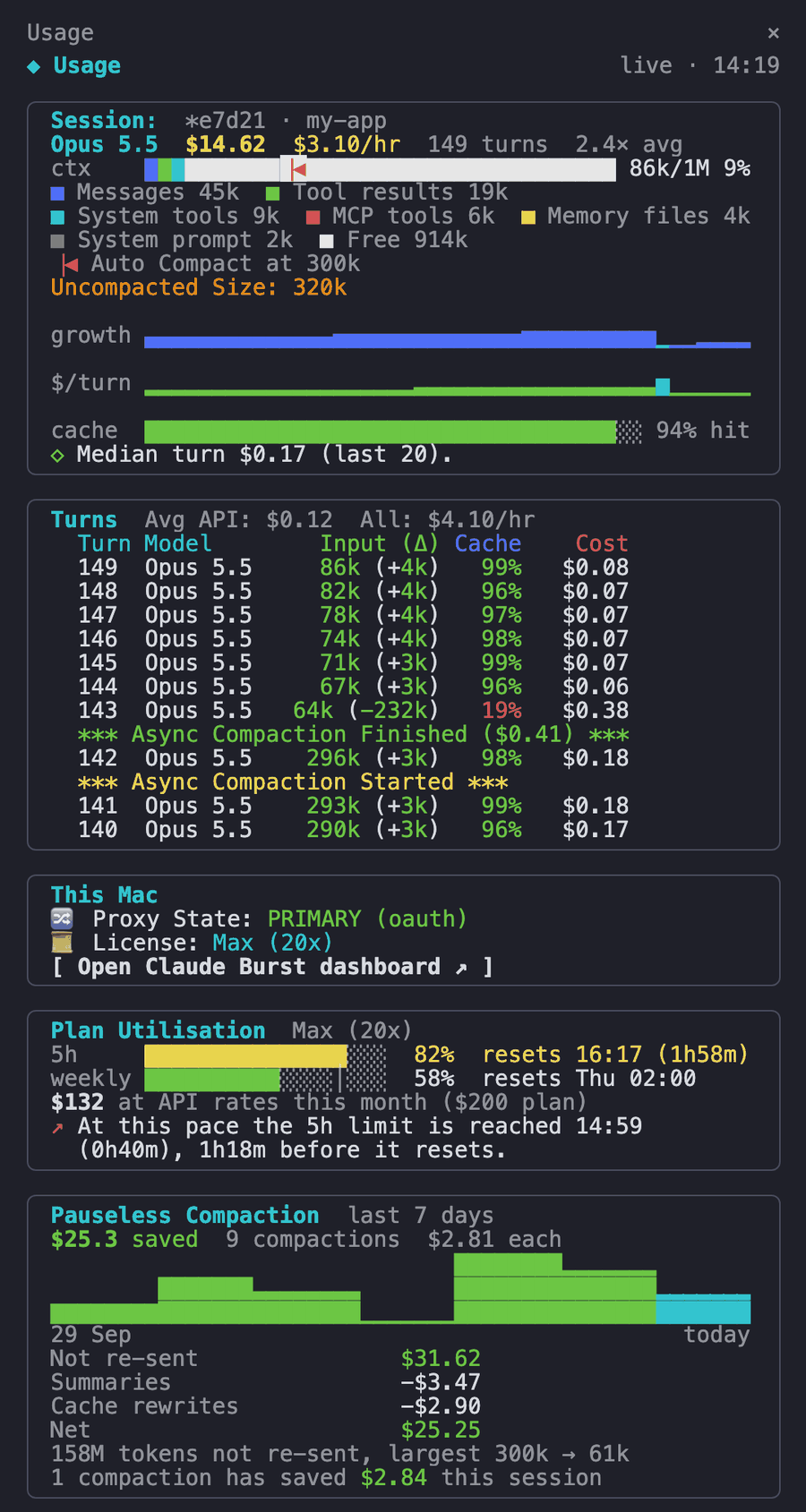Select turn 144 row in Turns table
The width and height of the screenshot is (806, 1512).
354,687
